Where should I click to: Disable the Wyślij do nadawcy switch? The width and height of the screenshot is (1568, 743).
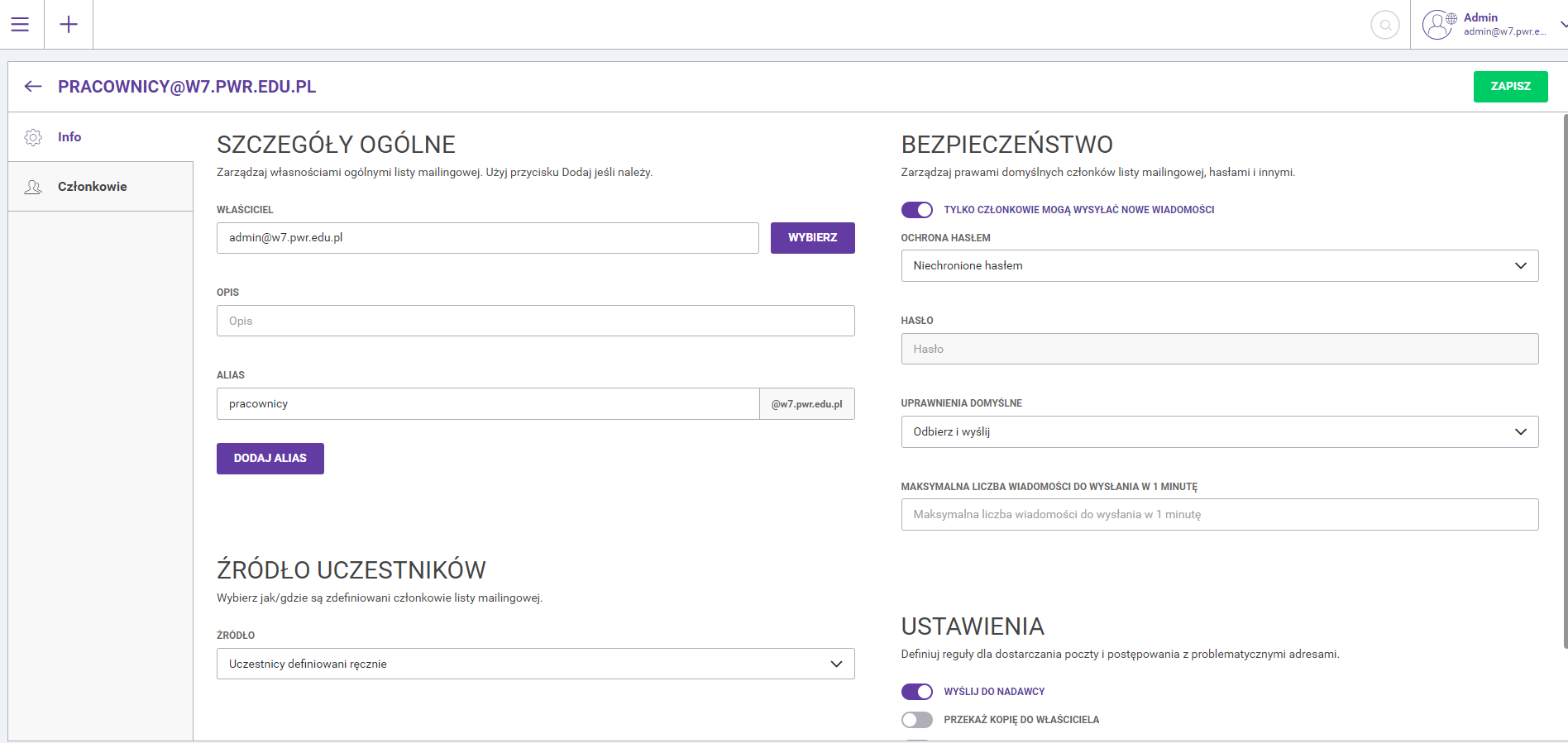(916, 692)
